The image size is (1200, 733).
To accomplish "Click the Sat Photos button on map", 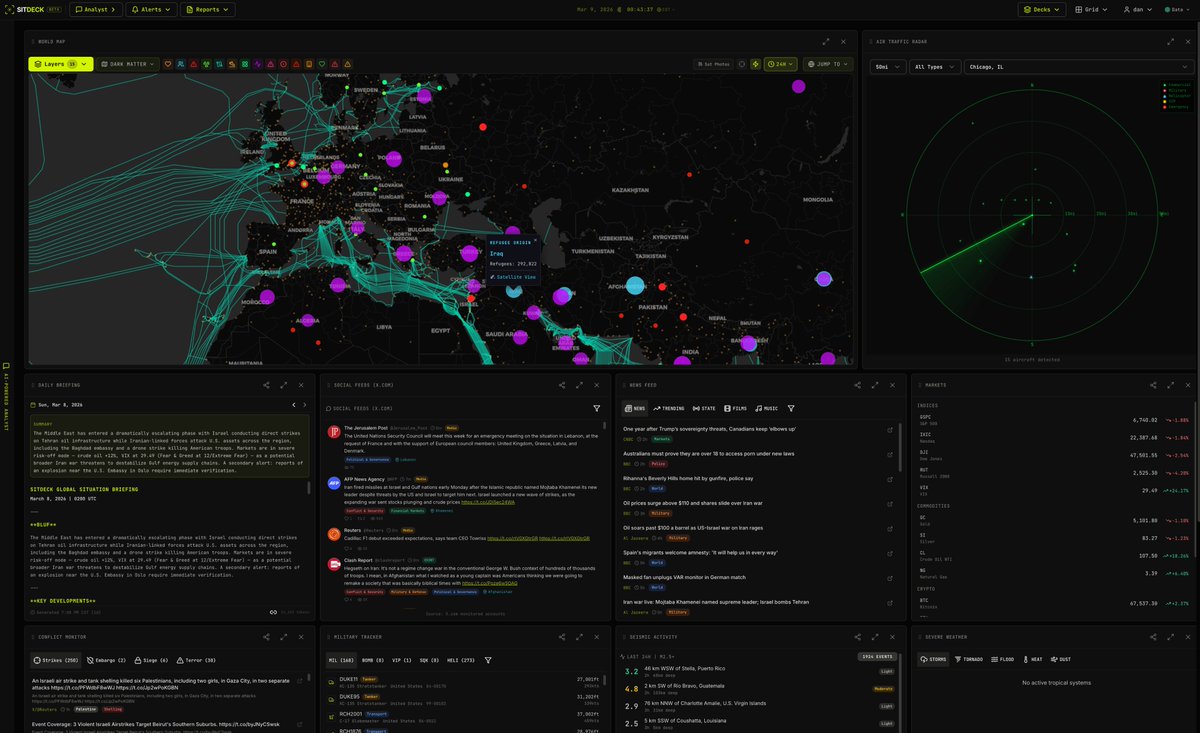I will 713,64.
